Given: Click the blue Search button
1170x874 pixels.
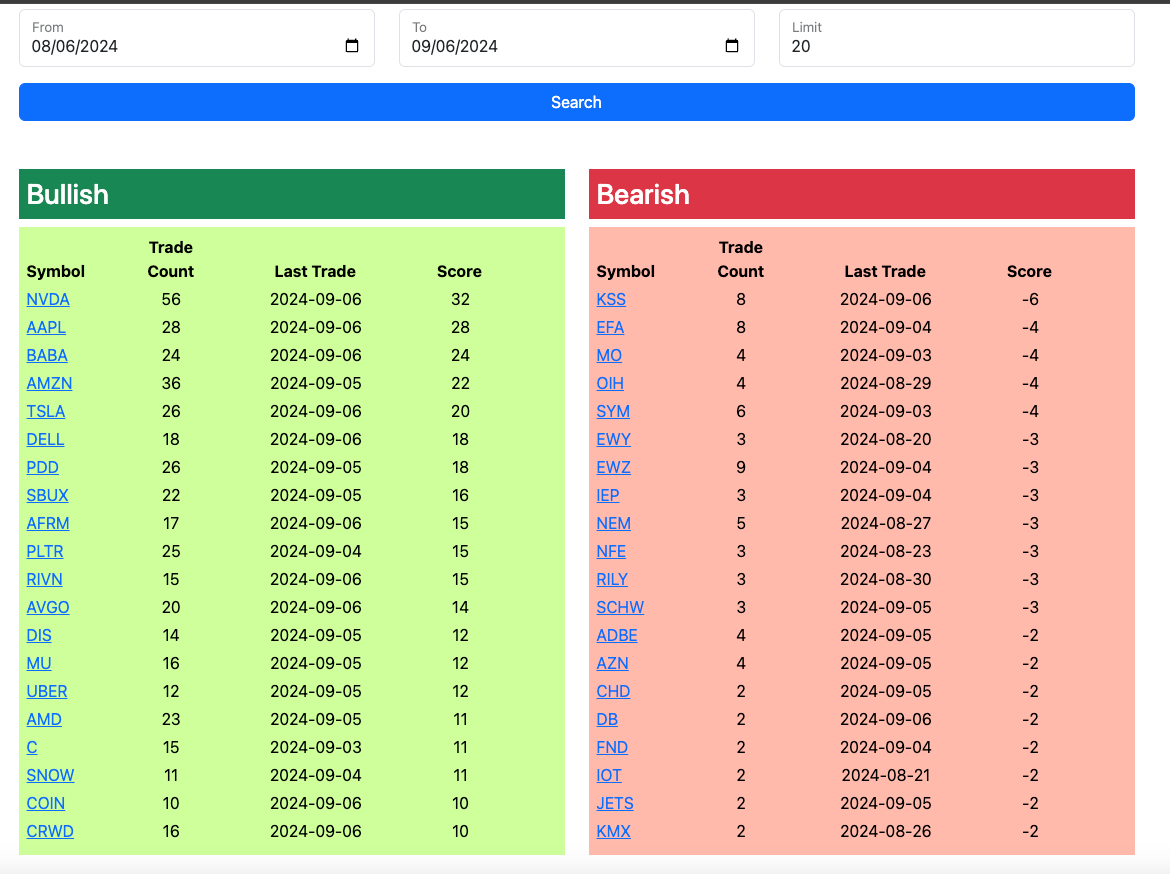Looking at the screenshot, I should [x=577, y=102].
